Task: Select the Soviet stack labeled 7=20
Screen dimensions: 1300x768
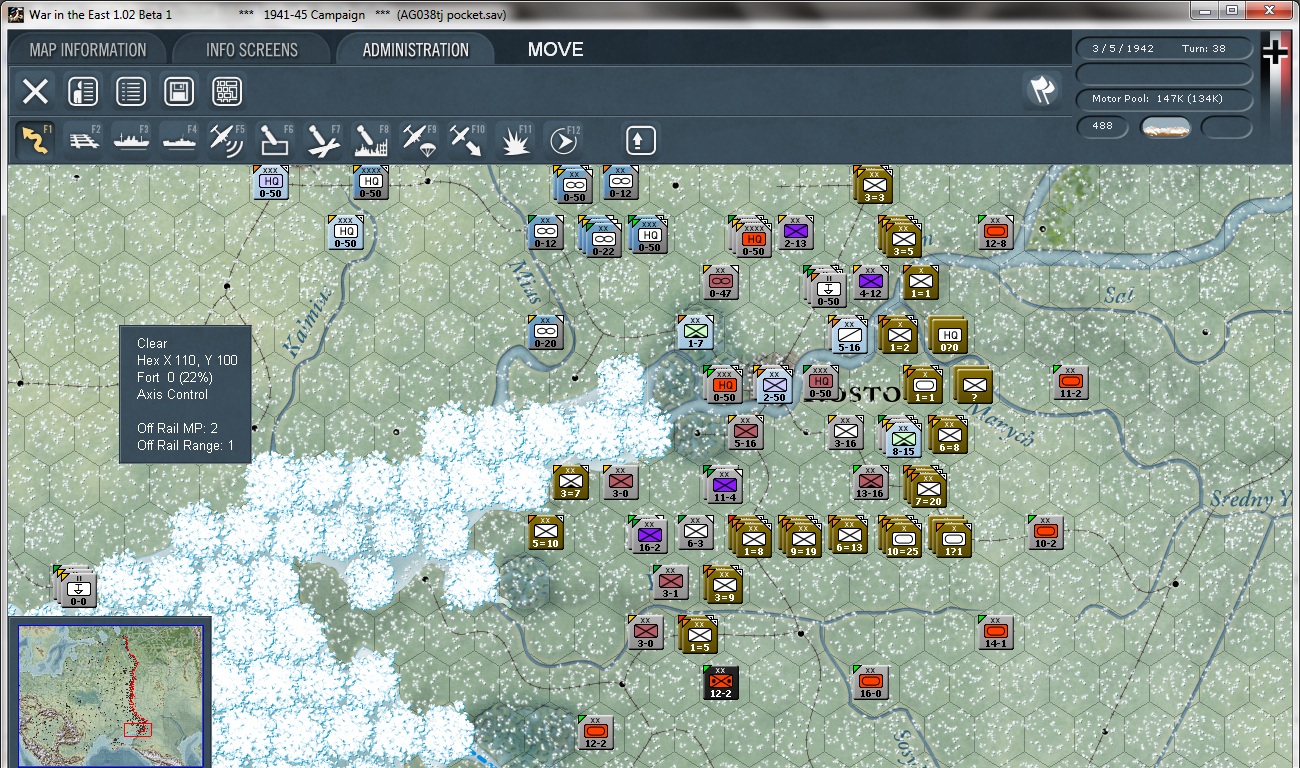Action: (925, 488)
